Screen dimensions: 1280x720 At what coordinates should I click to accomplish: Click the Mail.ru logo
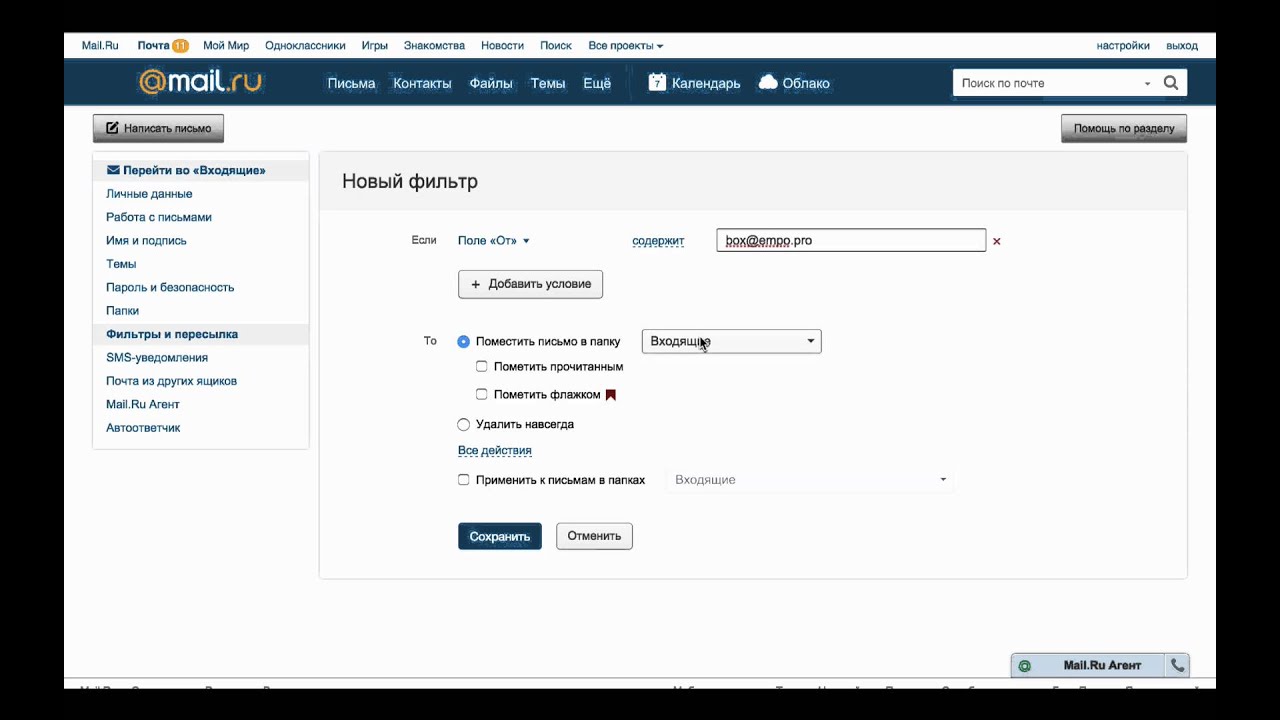[200, 82]
